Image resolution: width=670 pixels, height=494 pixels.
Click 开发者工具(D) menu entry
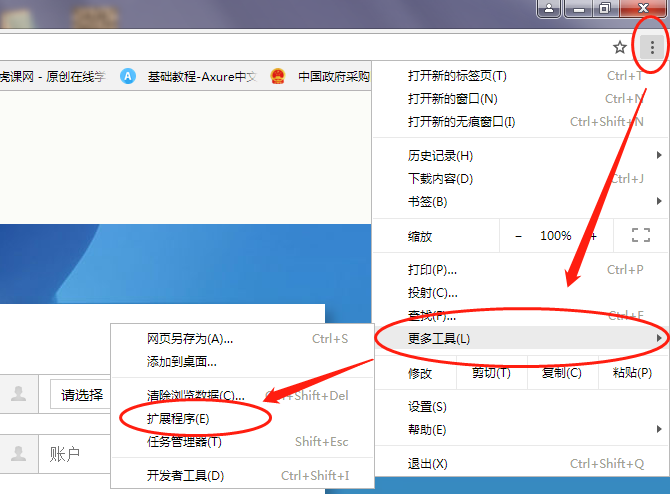pos(185,476)
